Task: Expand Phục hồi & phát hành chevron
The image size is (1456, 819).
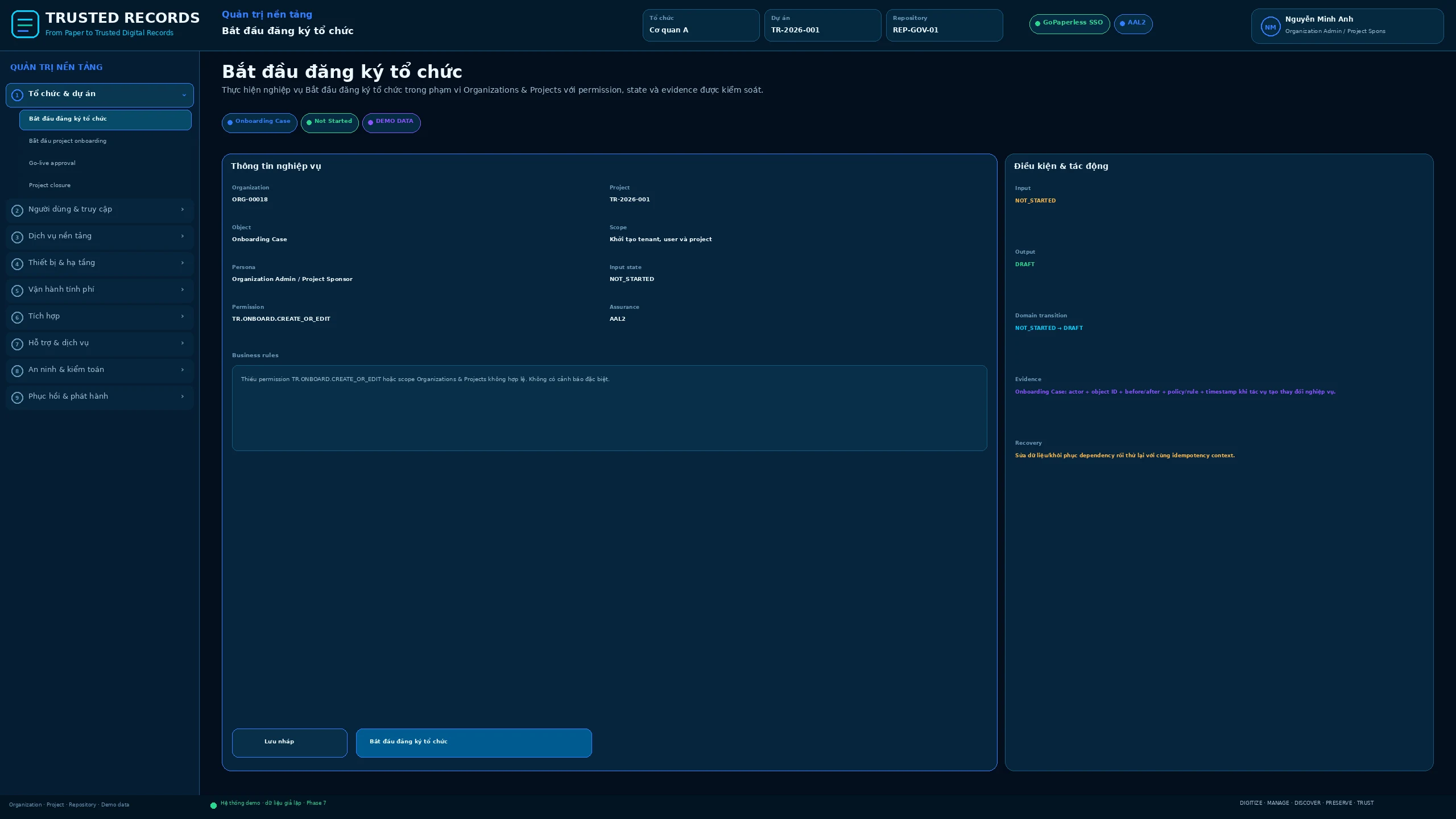Action: tap(183, 396)
